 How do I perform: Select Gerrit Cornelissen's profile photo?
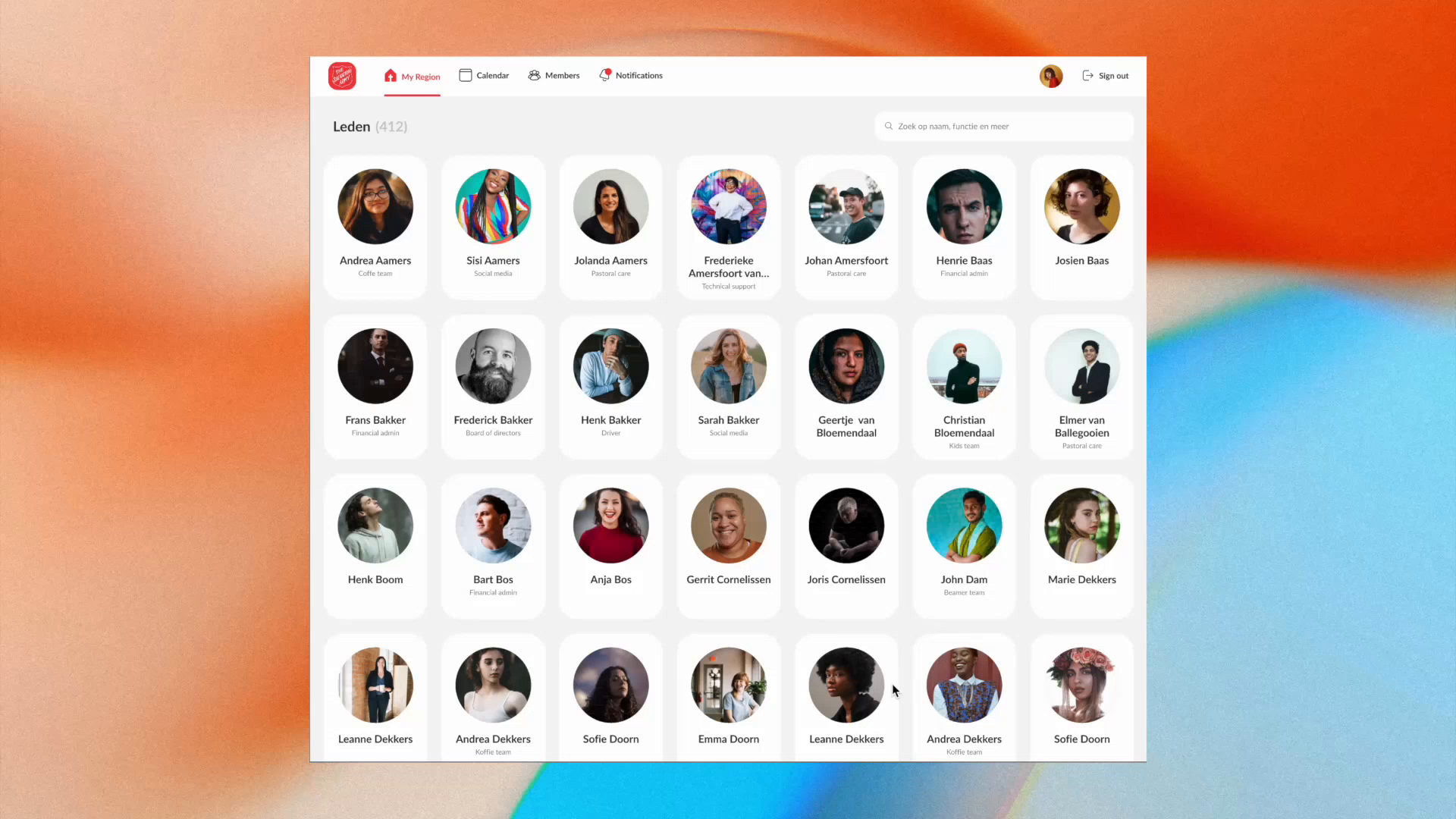(x=727, y=525)
